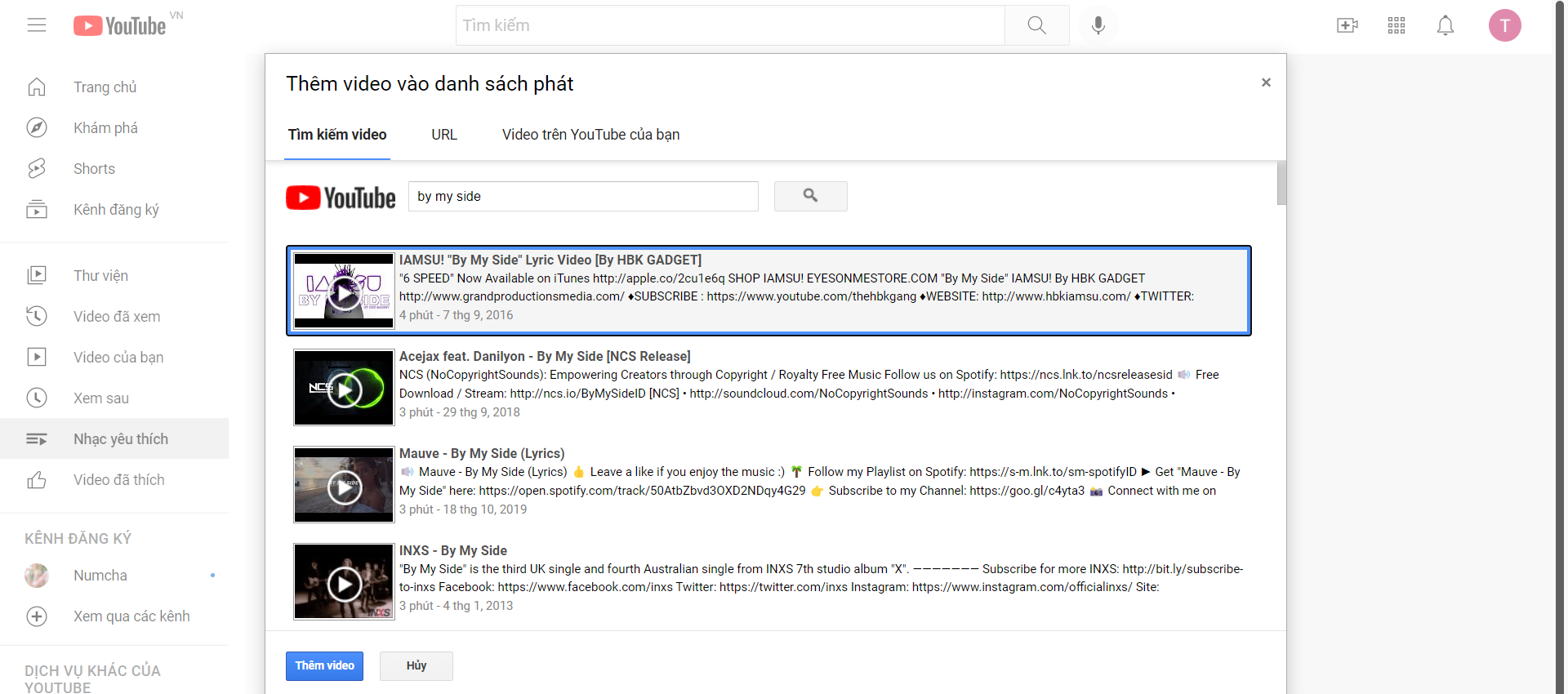Image resolution: width=1568 pixels, height=694 pixels.
Task: Click the voice search microphone icon
Action: 1098,25
